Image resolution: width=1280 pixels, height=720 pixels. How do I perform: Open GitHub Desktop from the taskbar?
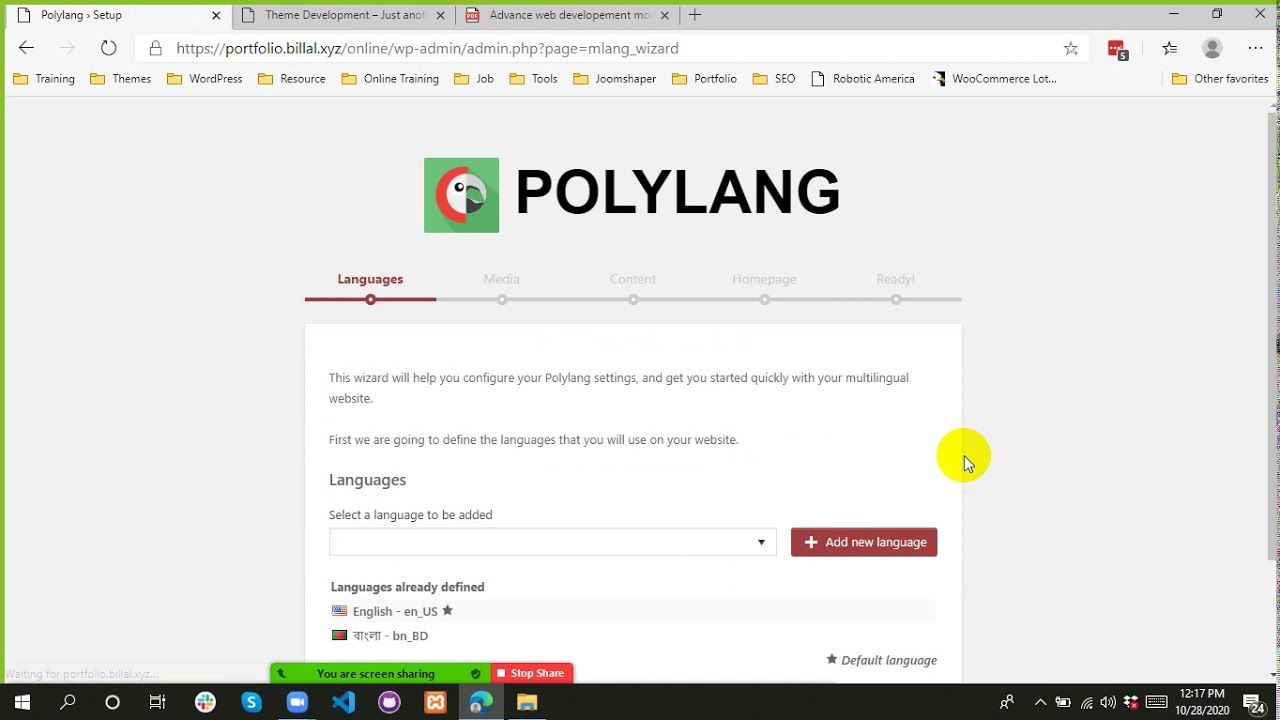pos(389,702)
